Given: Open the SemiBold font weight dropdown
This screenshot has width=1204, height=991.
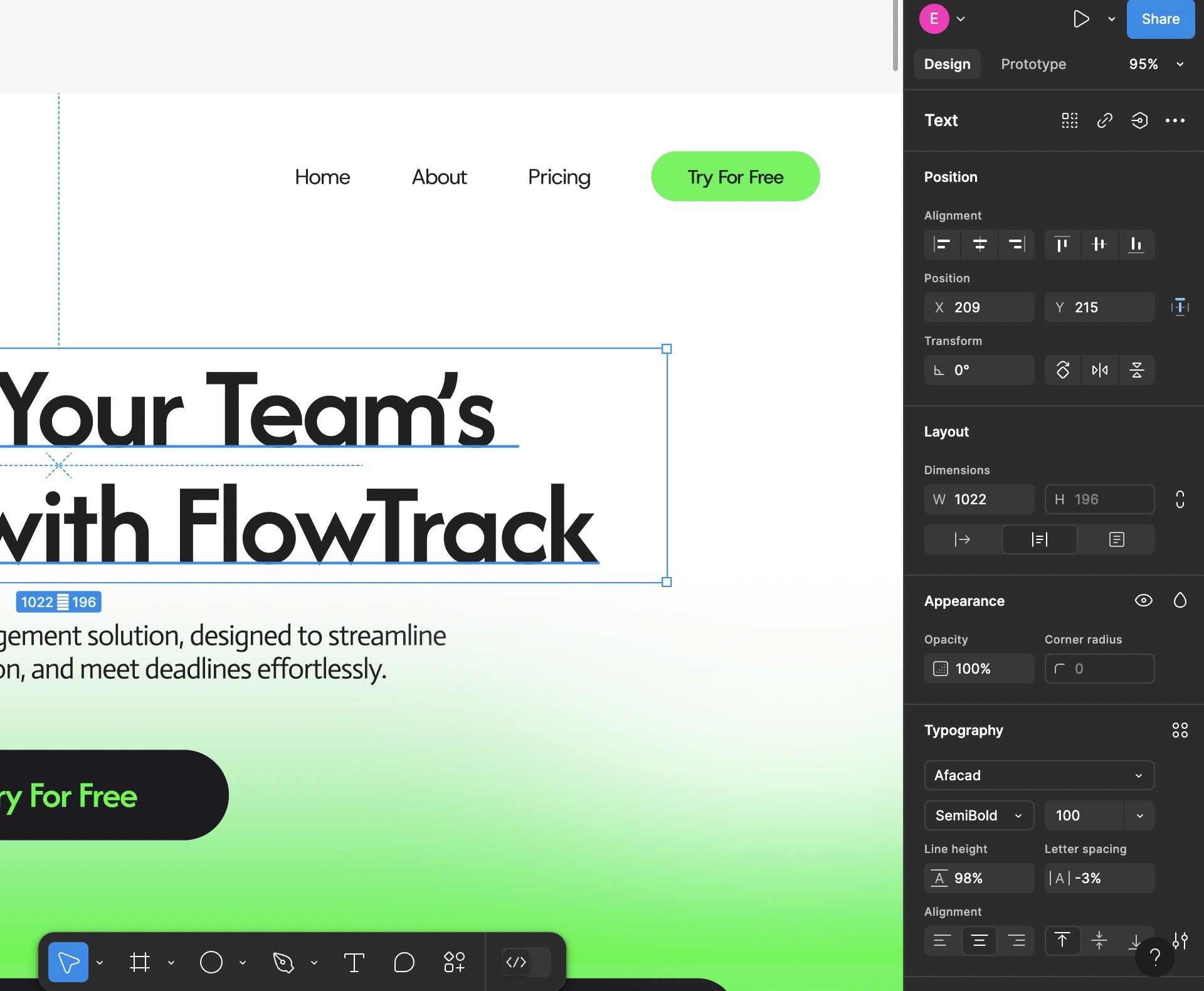Looking at the screenshot, I should pyautogui.click(x=978, y=815).
